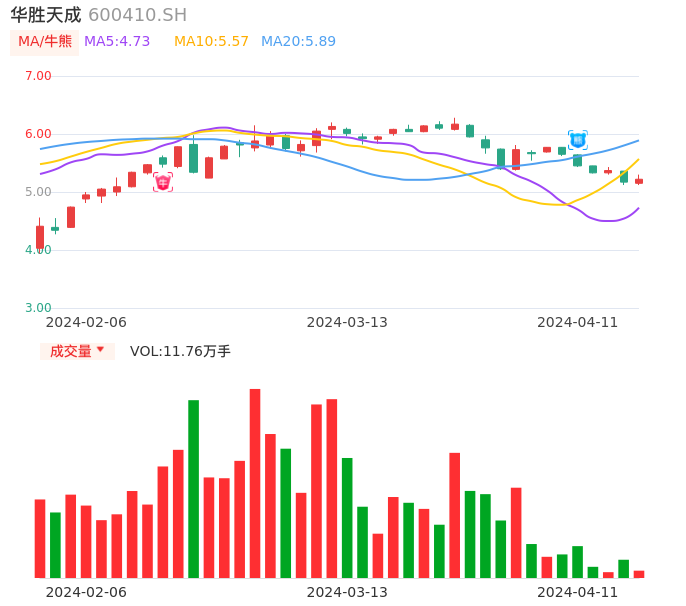Select the MA/牛熊 indicator tab
The width and height of the screenshot is (686, 606).
[45, 42]
